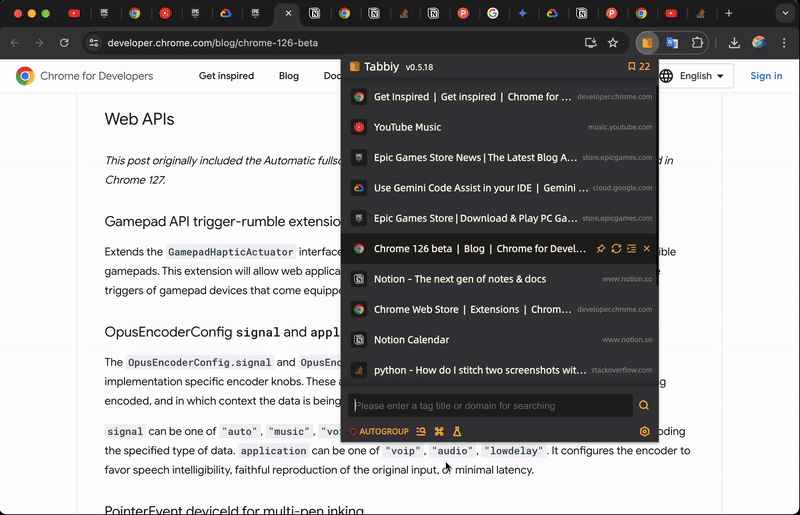The width and height of the screenshot is (800, 515).
Task: Open the Blog nav item
Action: click(289, 76)
